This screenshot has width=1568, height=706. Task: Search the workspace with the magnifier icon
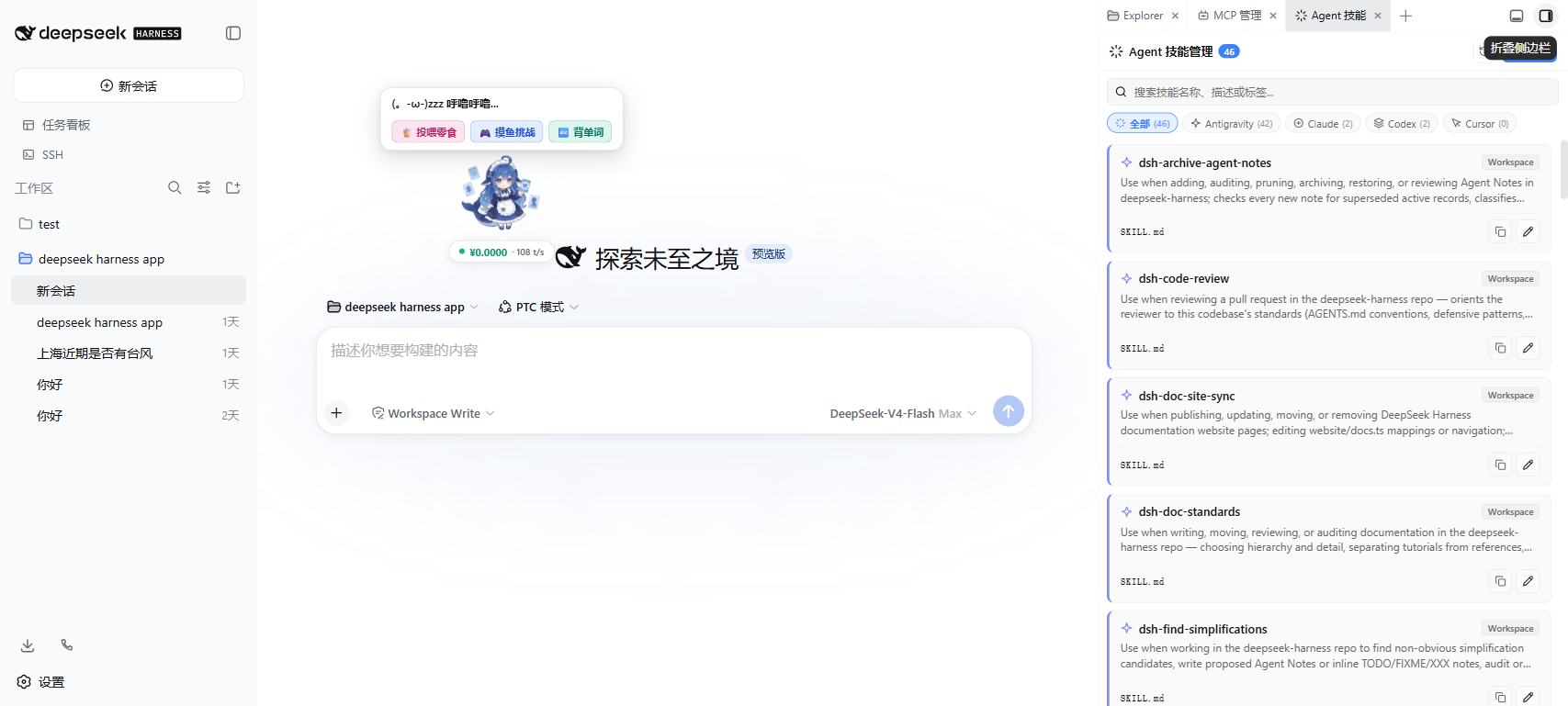[175, 187]
